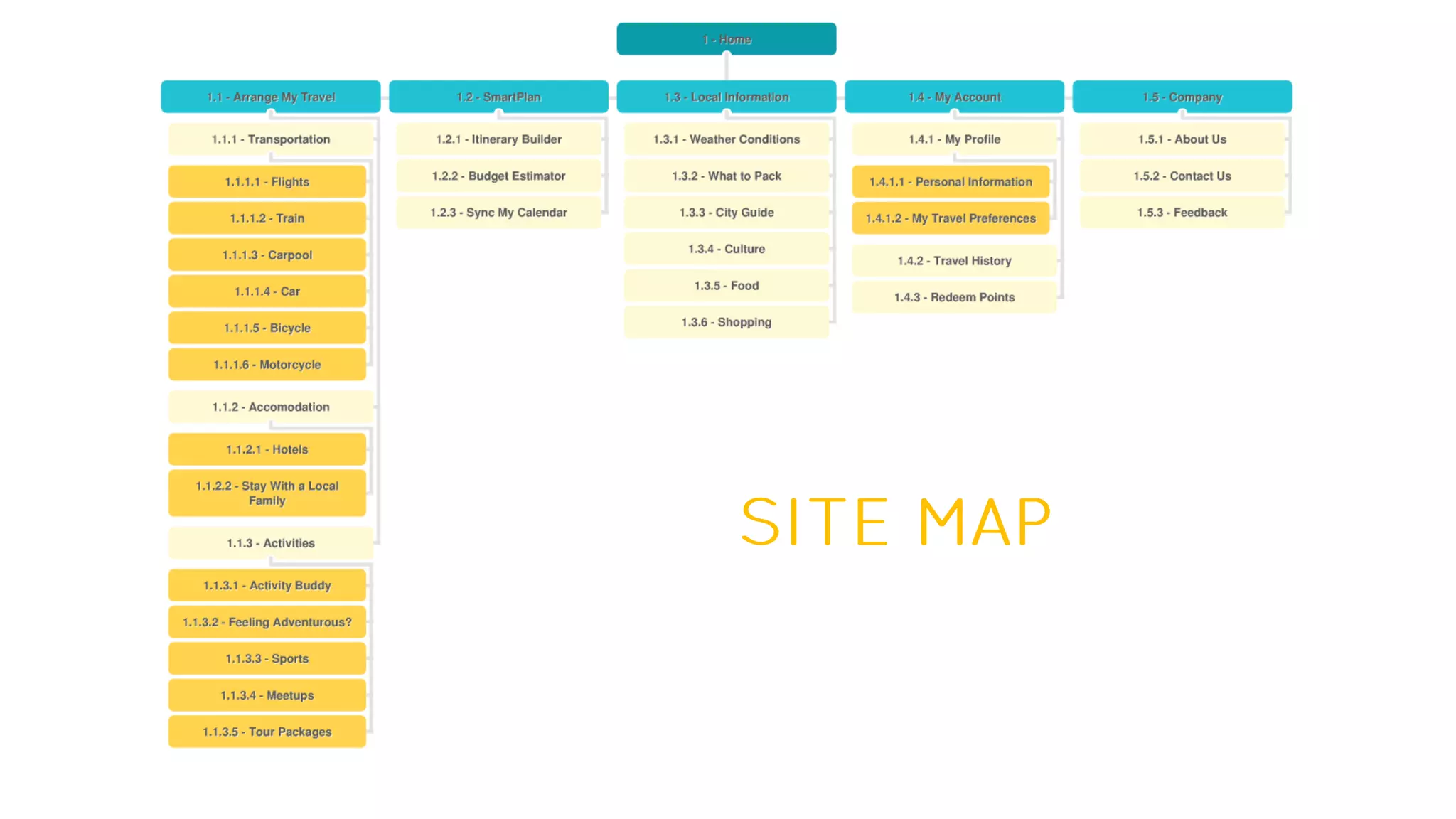Select the 1.4 - My Account header

954,97
